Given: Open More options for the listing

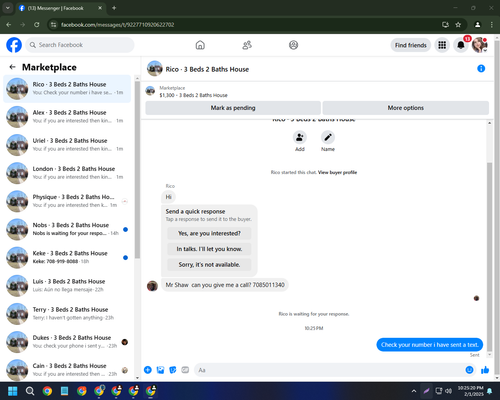Looking at the screenshot, I should click(406, 108).
